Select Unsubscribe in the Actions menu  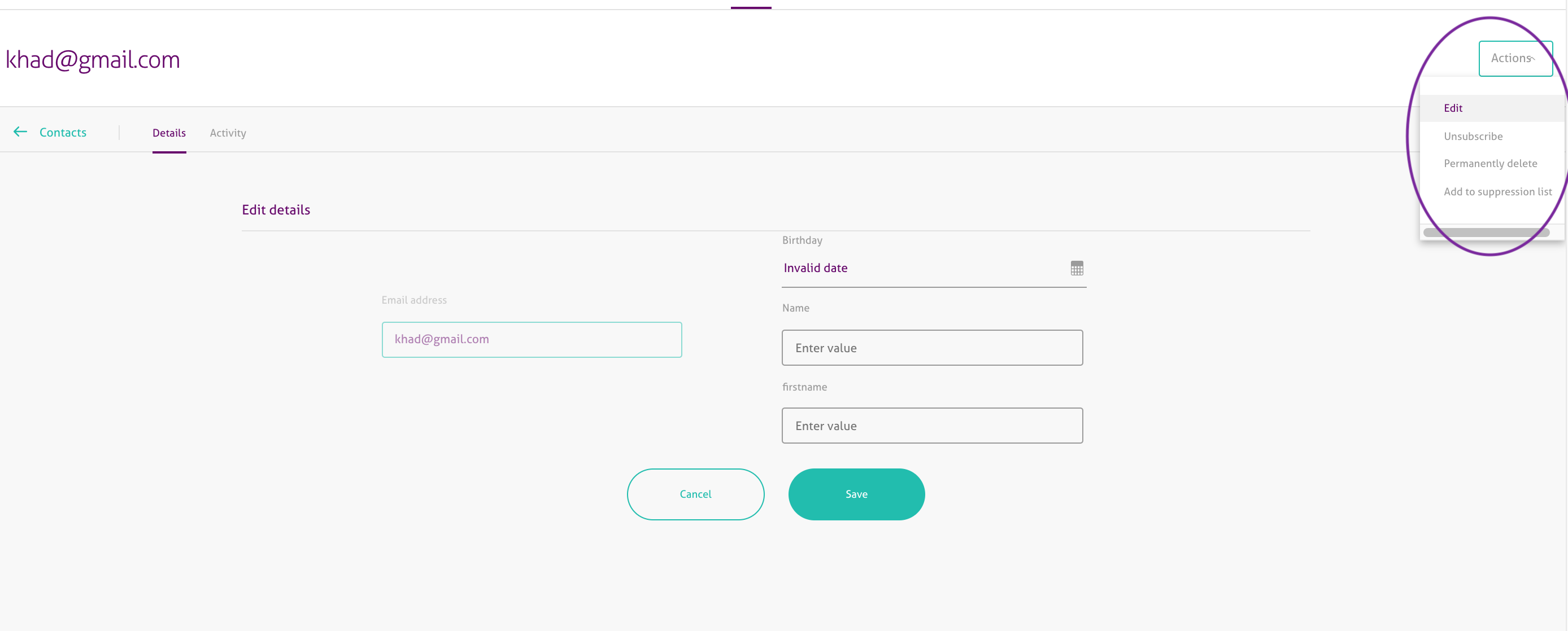click(1473, 136)
